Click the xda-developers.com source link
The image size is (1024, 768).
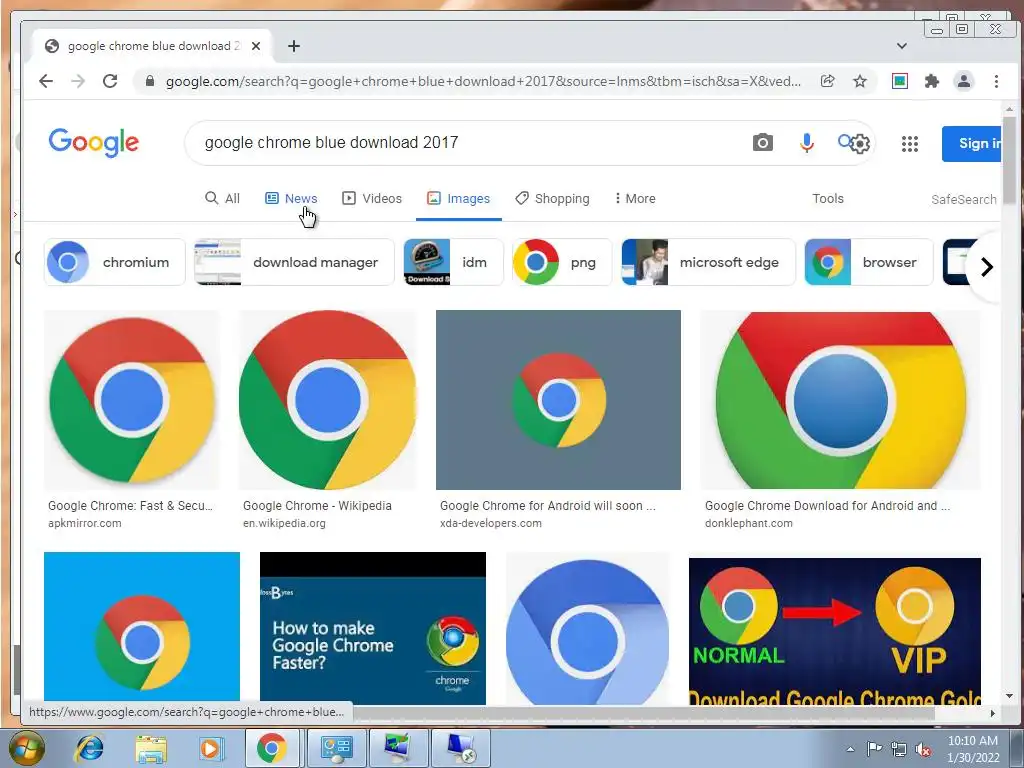coord(490,523)
